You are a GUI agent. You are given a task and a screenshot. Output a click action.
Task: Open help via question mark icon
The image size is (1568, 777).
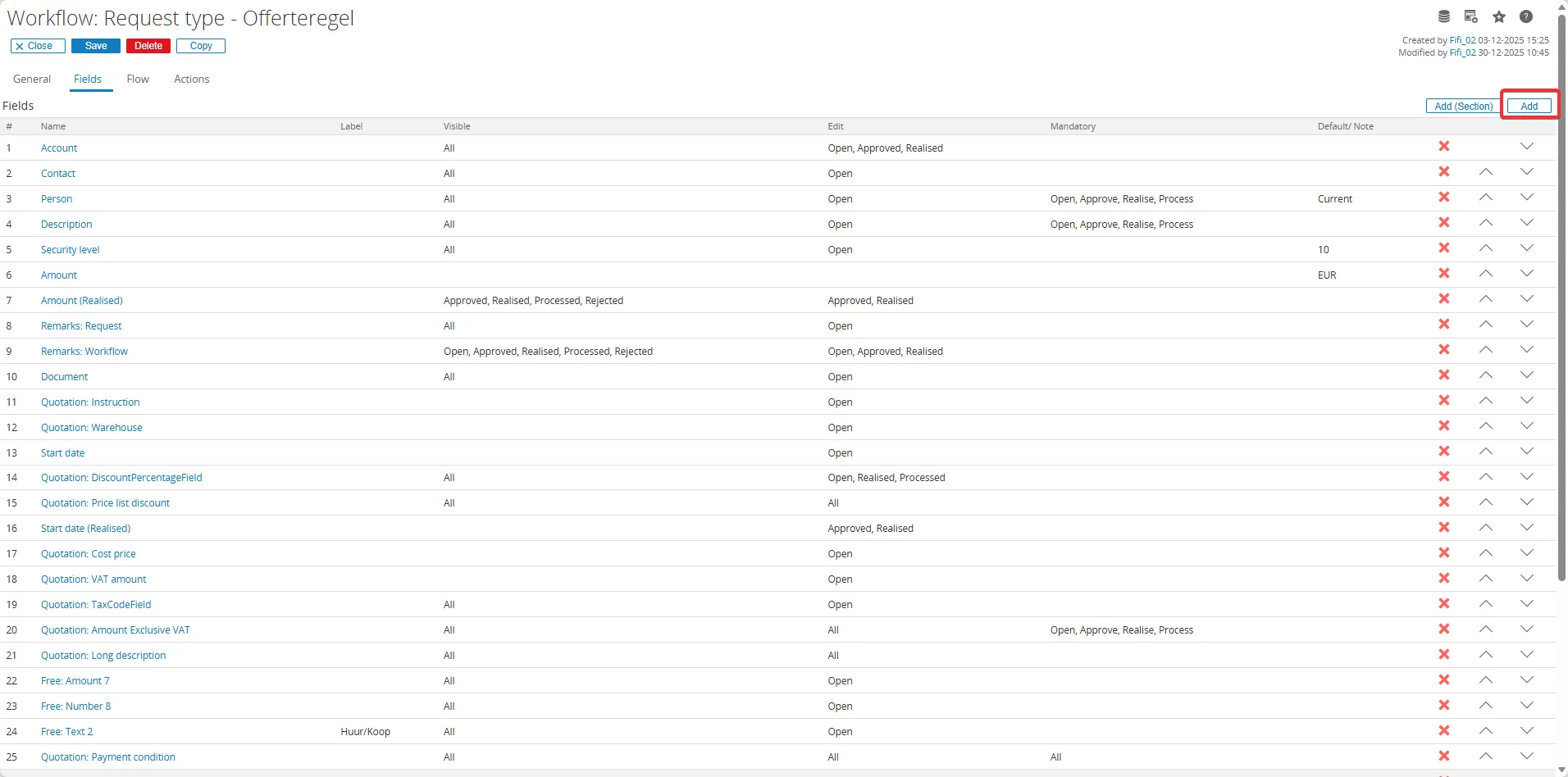[1526, 16]
